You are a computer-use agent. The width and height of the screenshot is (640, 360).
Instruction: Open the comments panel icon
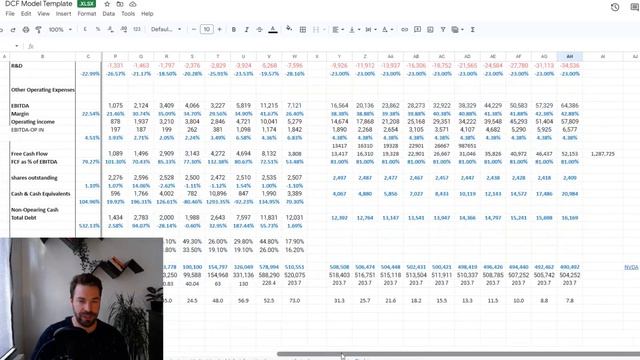[636, 7]
